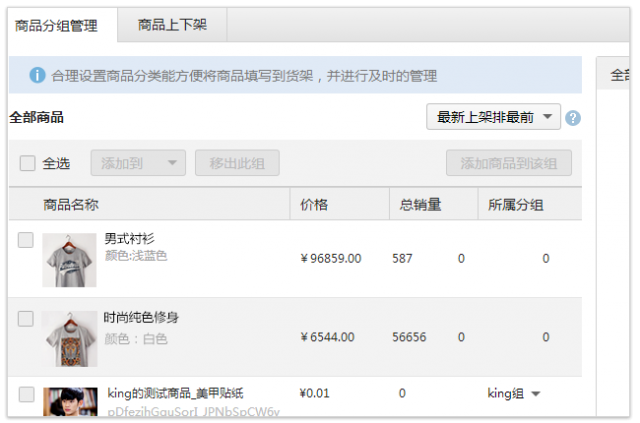
Task: Switch to the 商品上下架 tab
Action: tap(172, 24)
